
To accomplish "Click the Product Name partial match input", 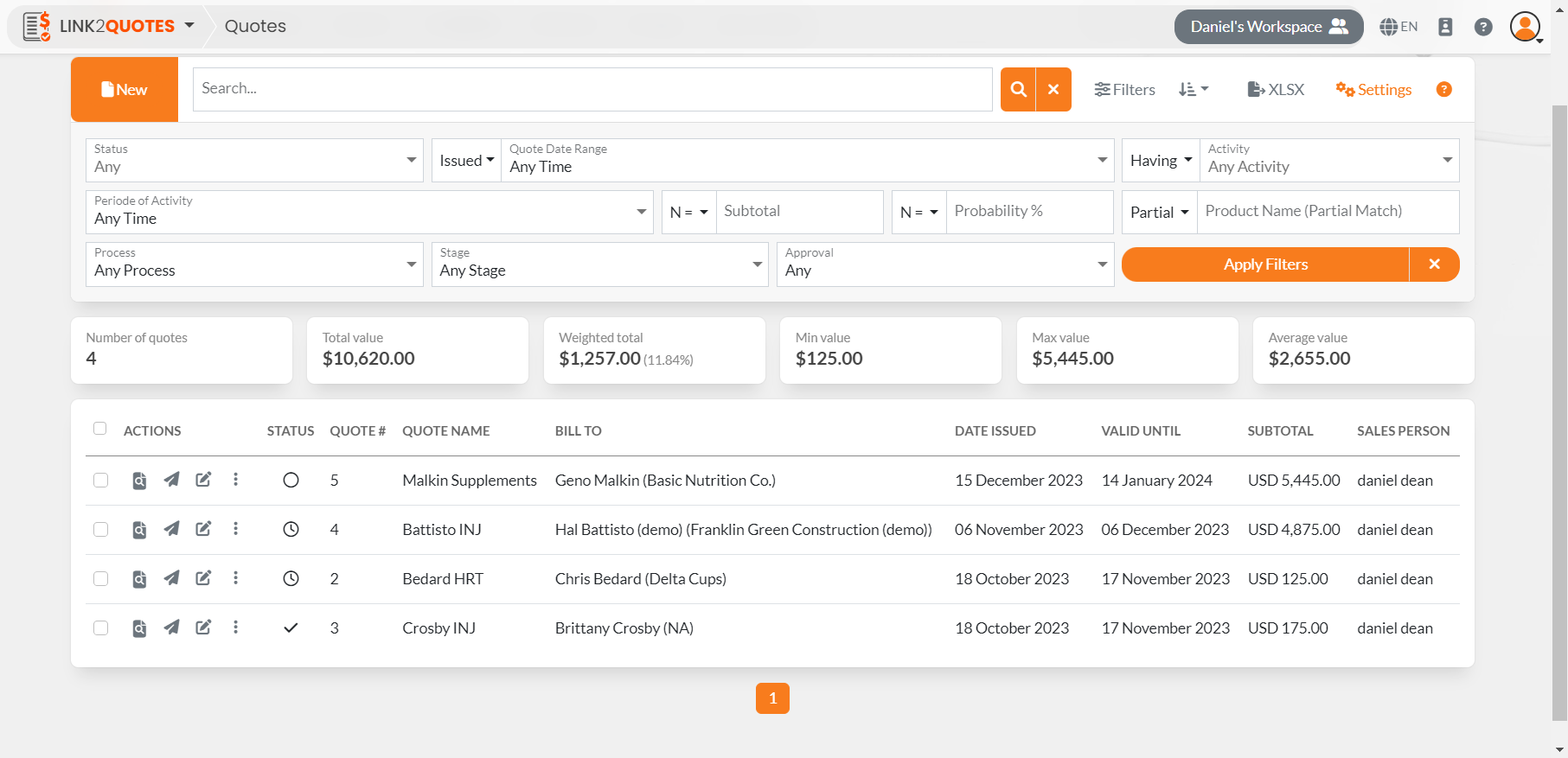I will click(1328, 212).
